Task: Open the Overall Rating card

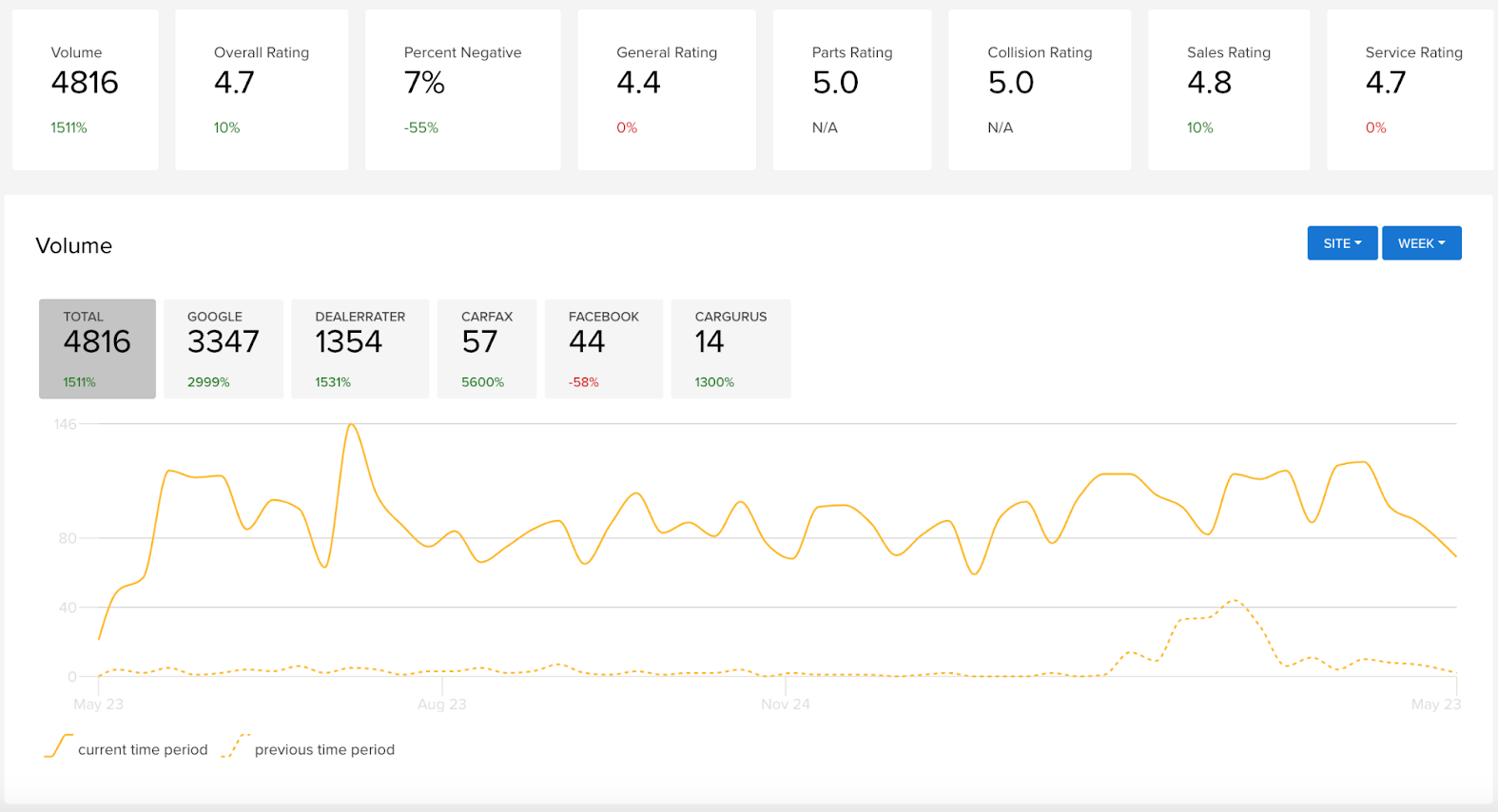Action: pyautogui.click(x=262, y=90)
